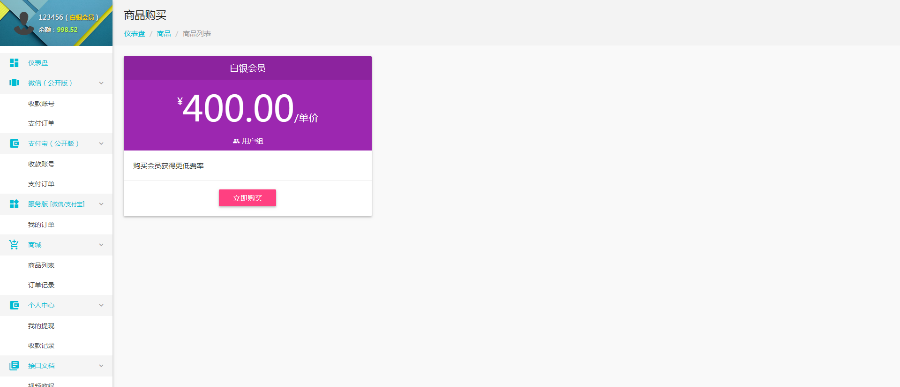
Task: Collapse the 接口文档 section chevron
Action: click(x=101, y=366)
